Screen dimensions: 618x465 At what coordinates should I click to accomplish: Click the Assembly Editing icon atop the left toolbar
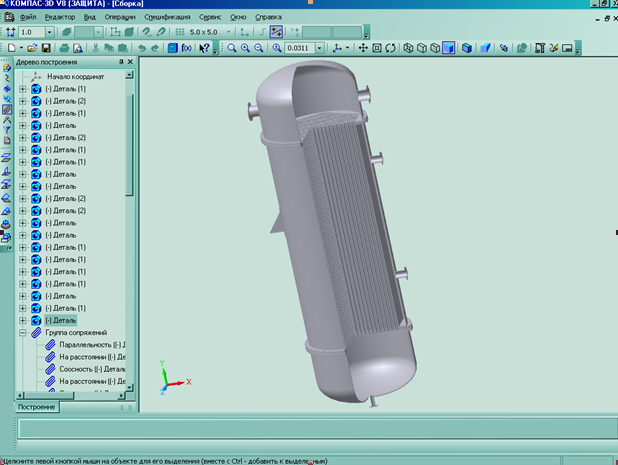click(x=7, y=68)
